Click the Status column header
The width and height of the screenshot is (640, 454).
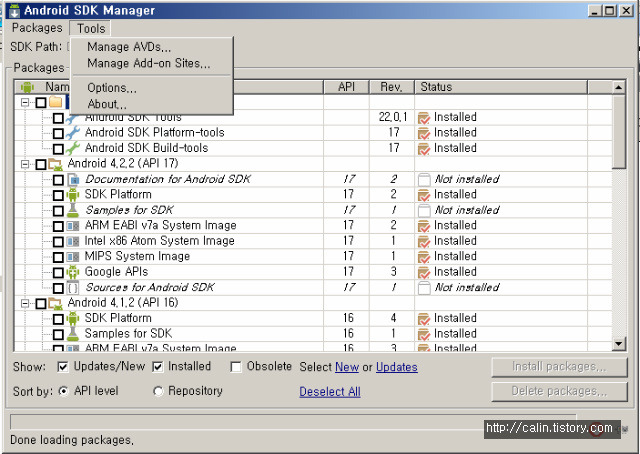tap(501, 87)
